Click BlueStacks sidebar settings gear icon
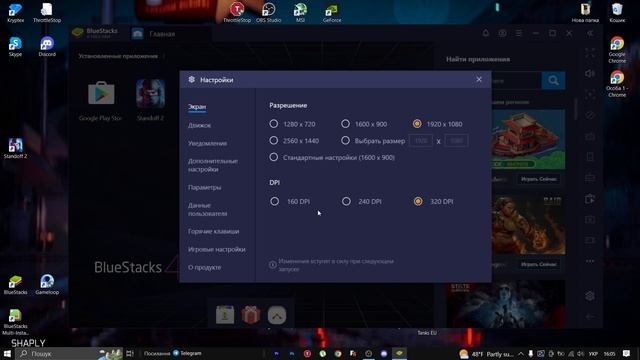Screen dimensions: 640x360 (x=590, y=296)
